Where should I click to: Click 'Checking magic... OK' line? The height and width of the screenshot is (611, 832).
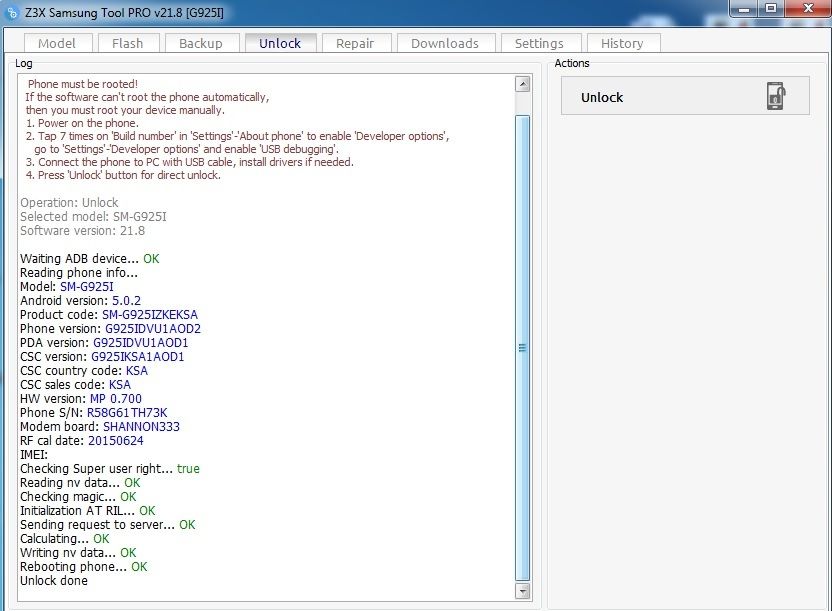coord(78,497)
